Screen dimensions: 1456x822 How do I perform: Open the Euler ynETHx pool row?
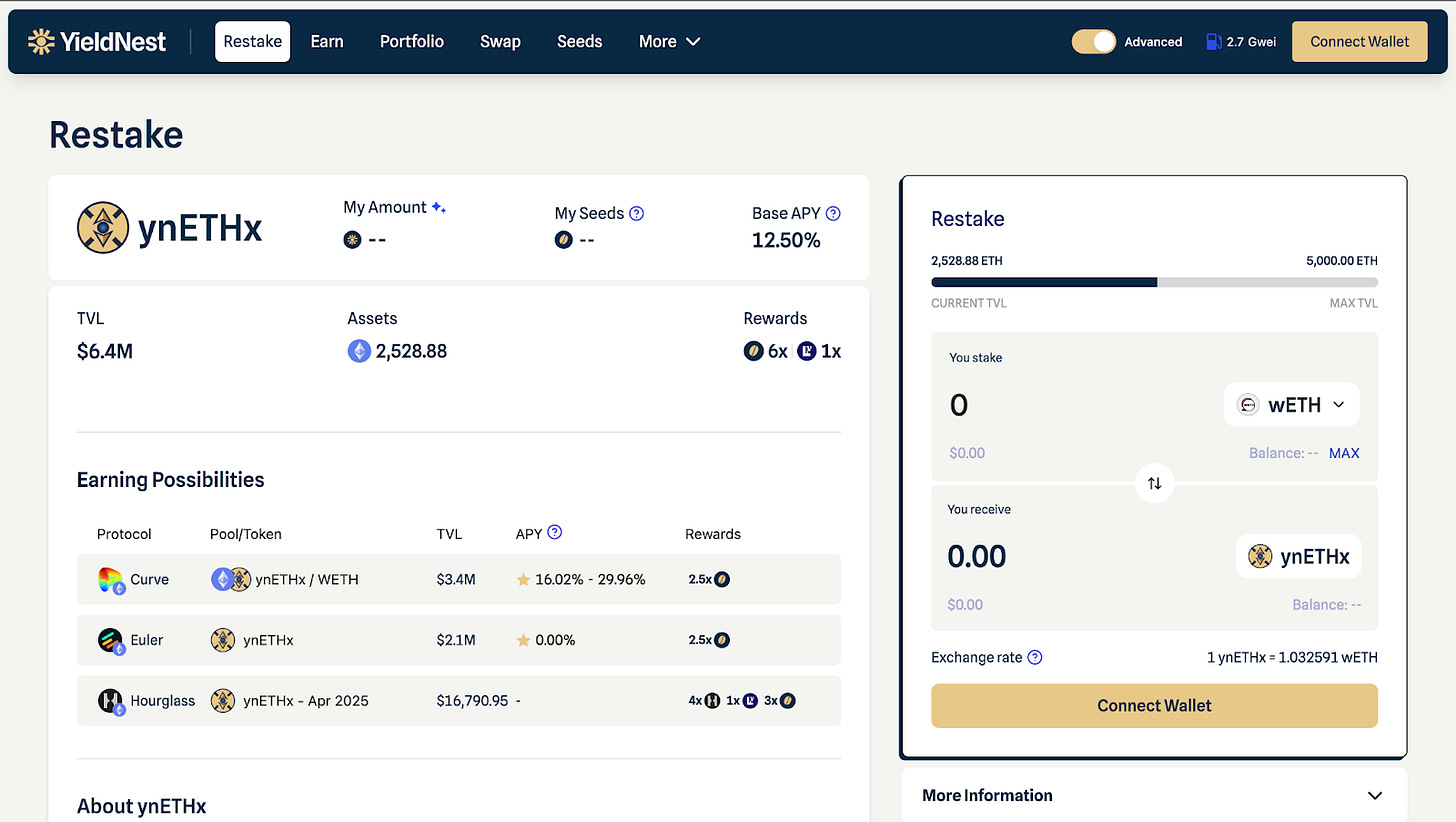click(459, 640)
